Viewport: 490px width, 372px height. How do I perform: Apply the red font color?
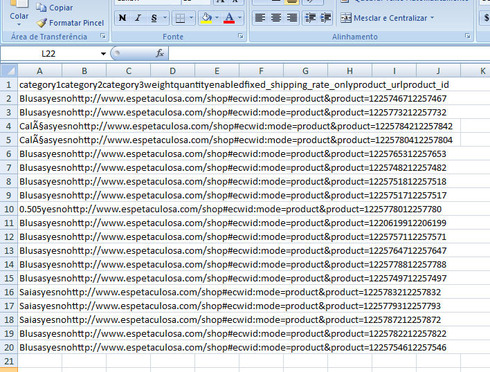[x=229, y=18]
